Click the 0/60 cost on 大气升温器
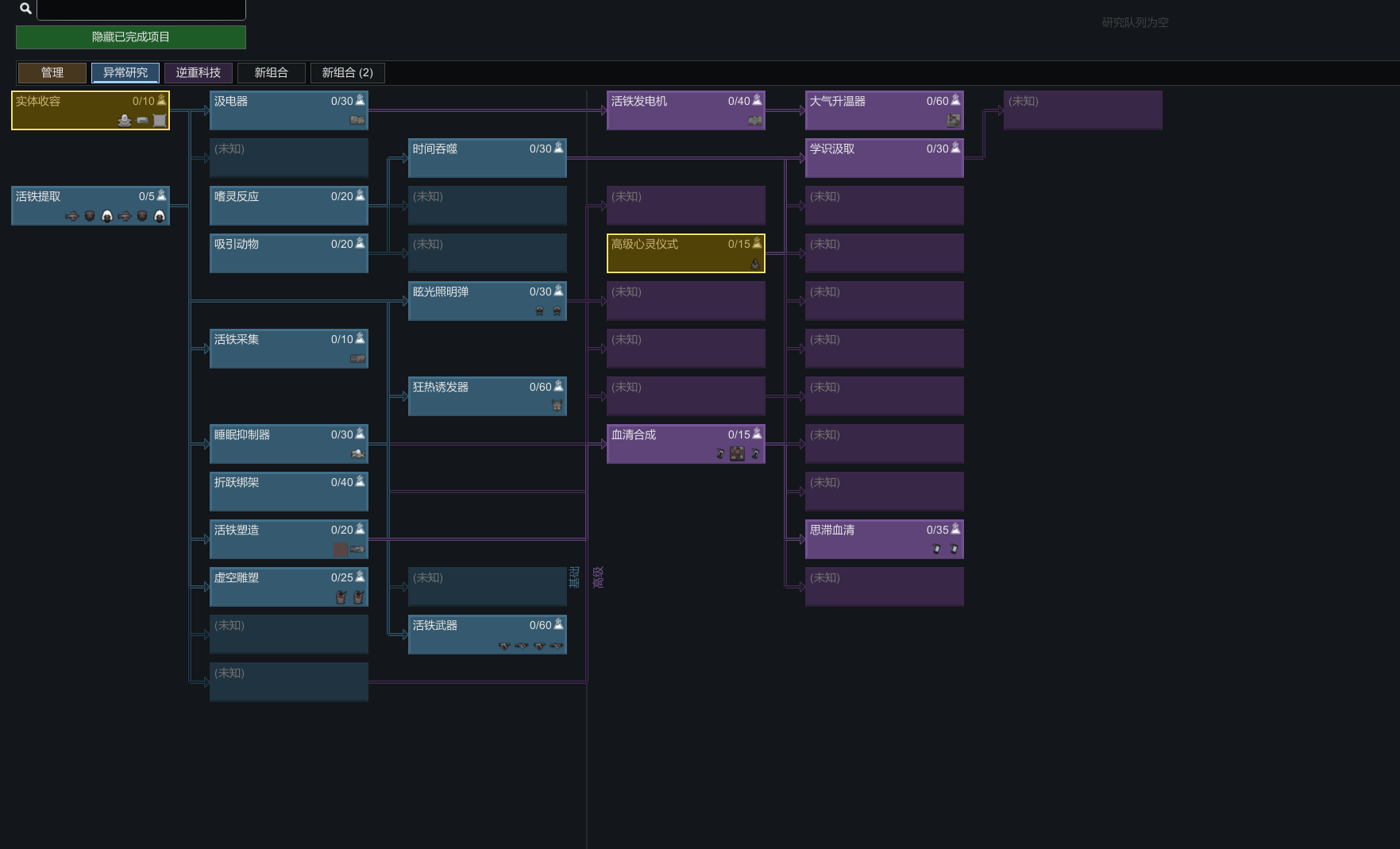 coord(937,101)
